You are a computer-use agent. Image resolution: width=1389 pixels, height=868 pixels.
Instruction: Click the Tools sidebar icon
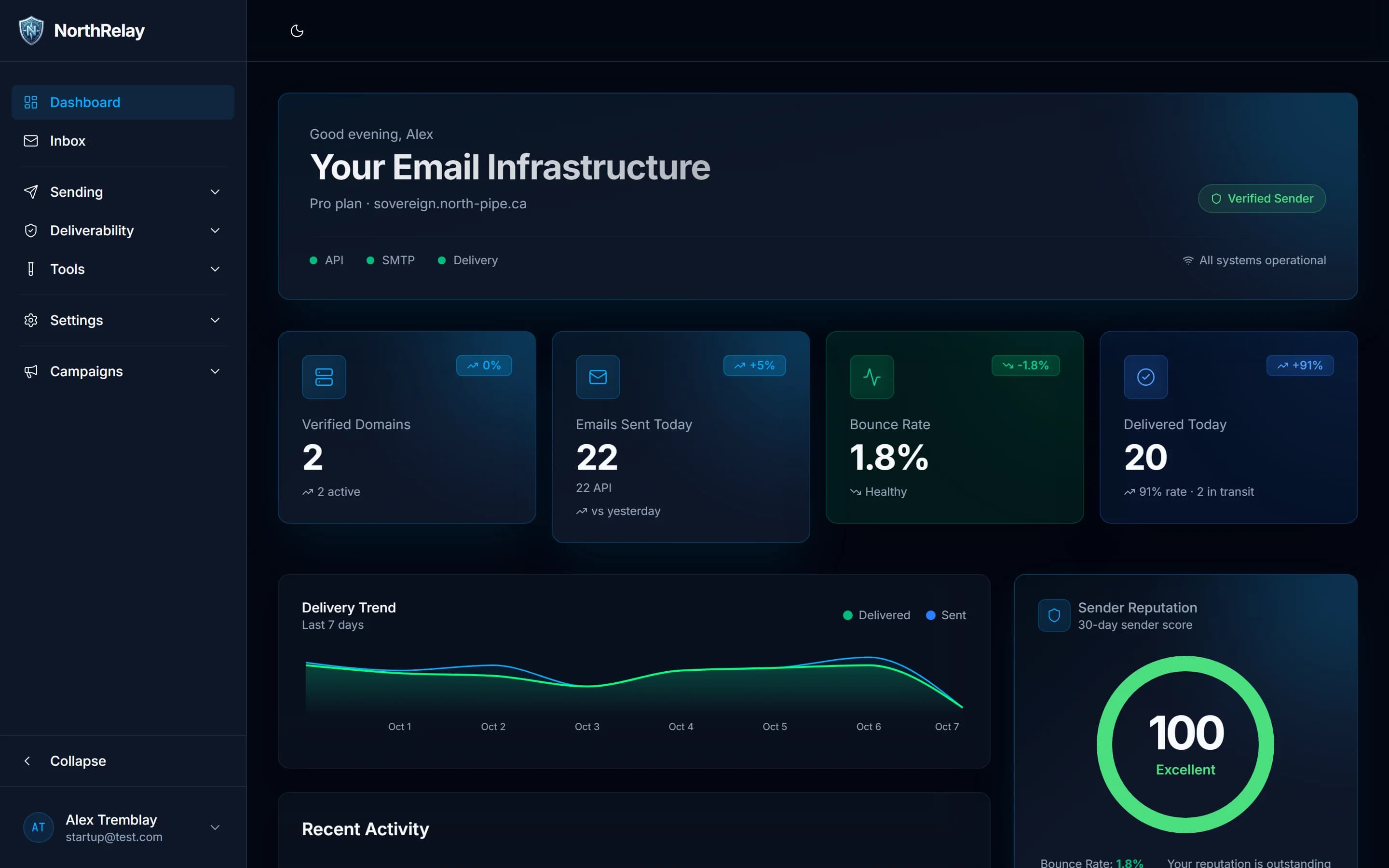coord(31,269)
